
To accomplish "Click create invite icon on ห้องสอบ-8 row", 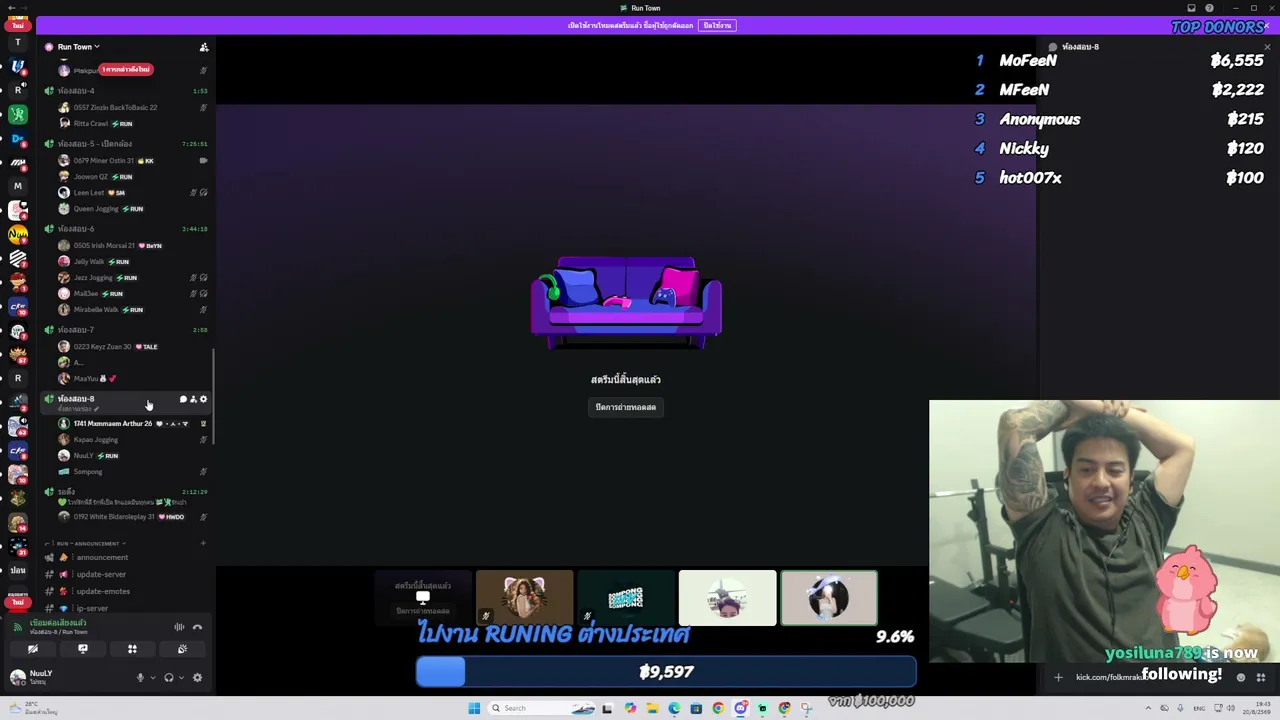I will coord(193,400).
